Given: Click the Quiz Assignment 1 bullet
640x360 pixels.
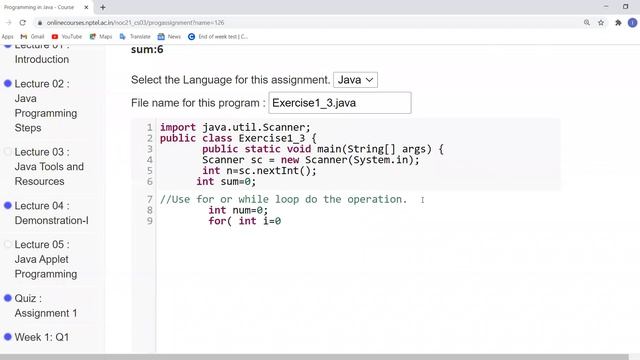Looking at the screenshot, I should [x=8, y=298].
